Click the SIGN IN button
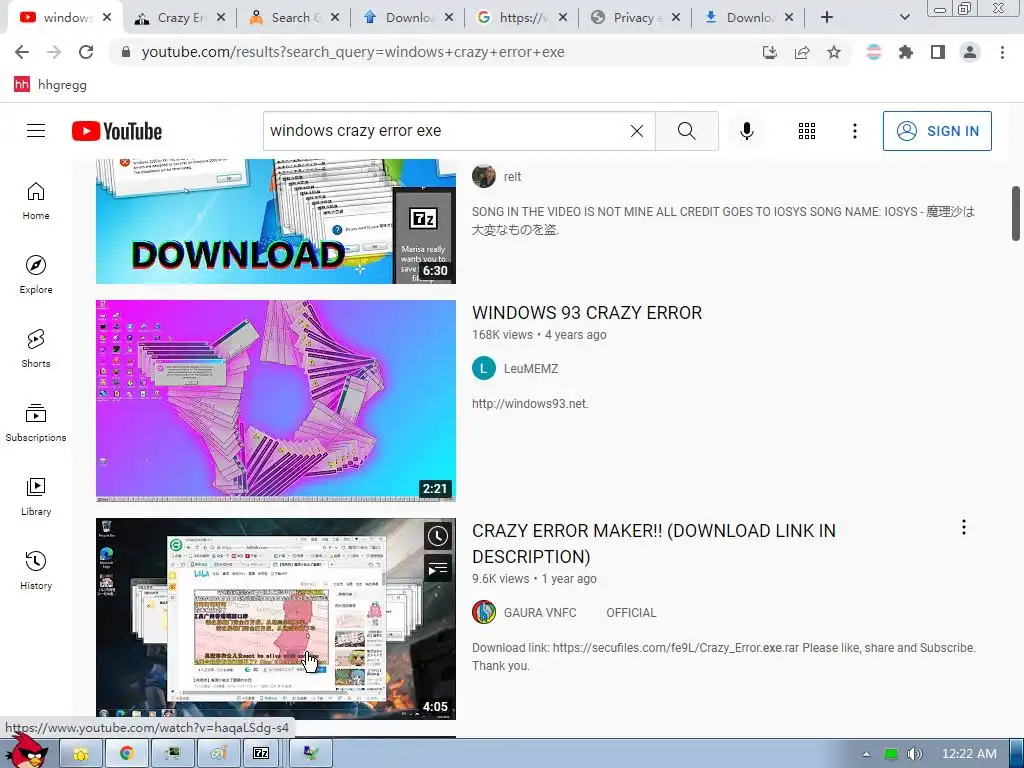 (x=936, y=131)
